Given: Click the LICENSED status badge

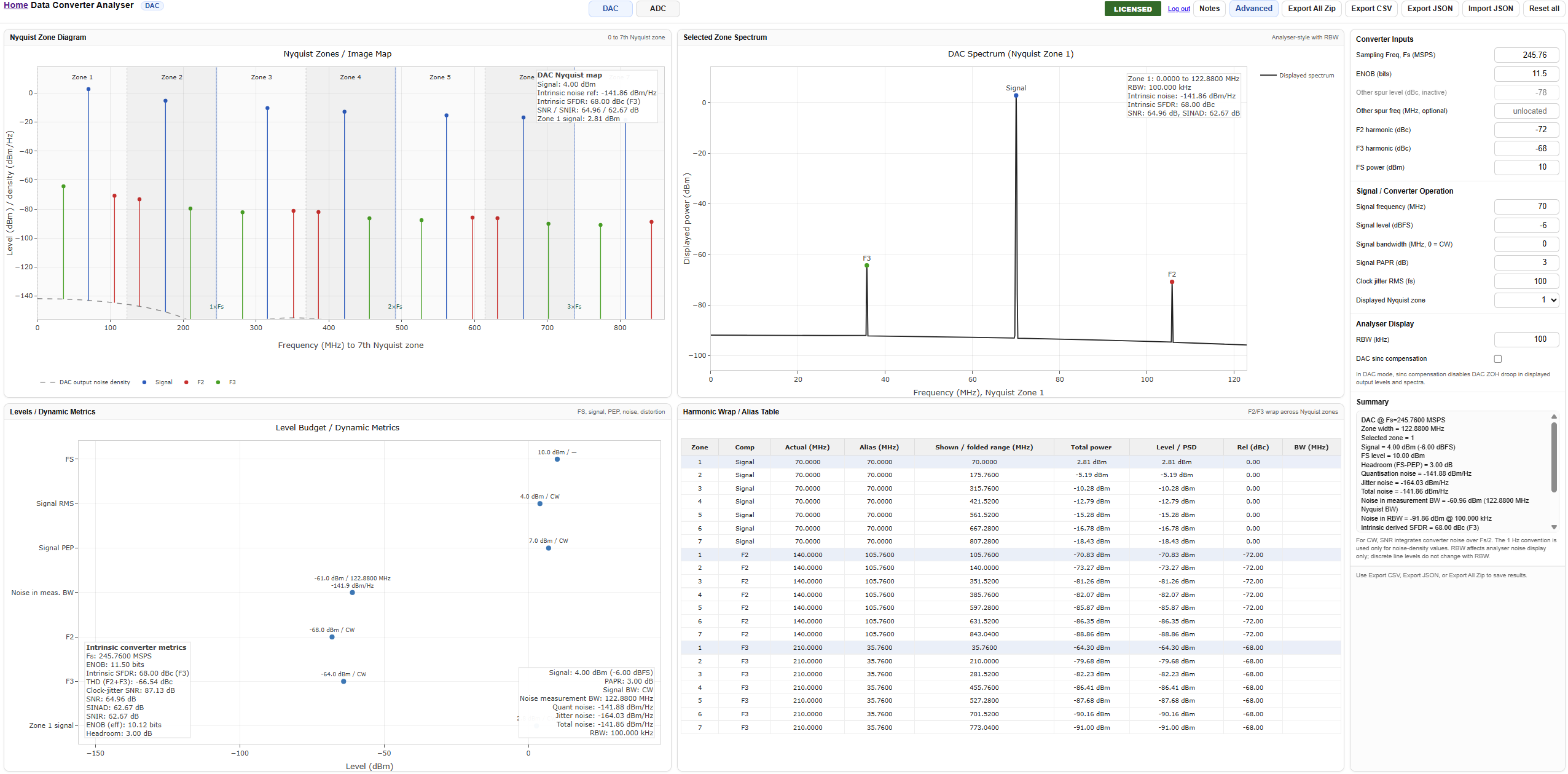Looking at the screenshot, I should coord(1132,9).
